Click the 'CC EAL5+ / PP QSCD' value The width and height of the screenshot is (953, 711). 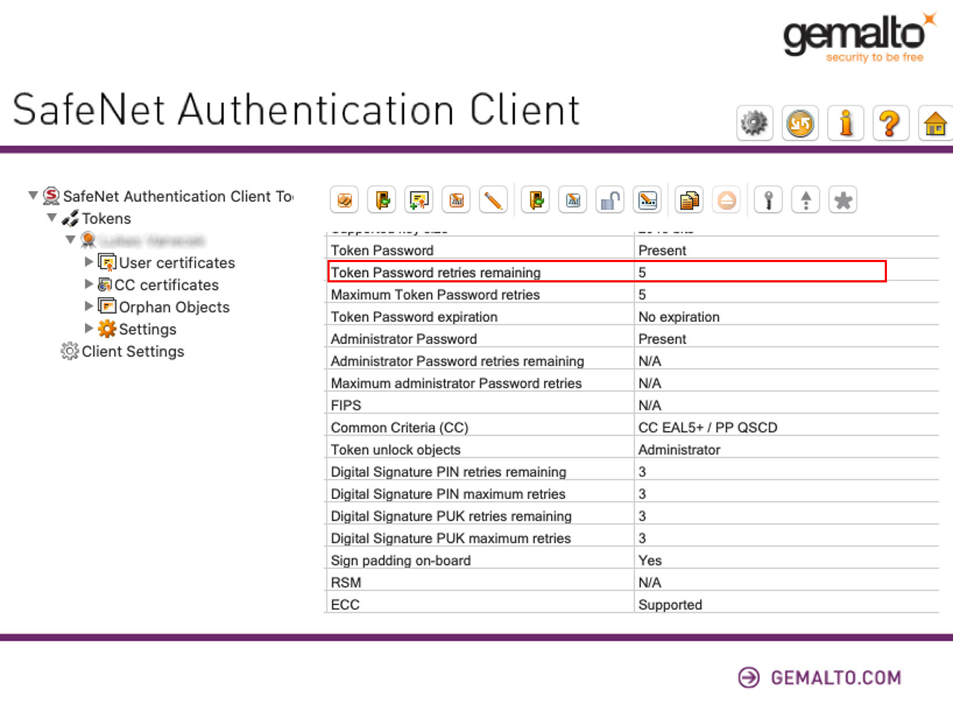[707, 428]
